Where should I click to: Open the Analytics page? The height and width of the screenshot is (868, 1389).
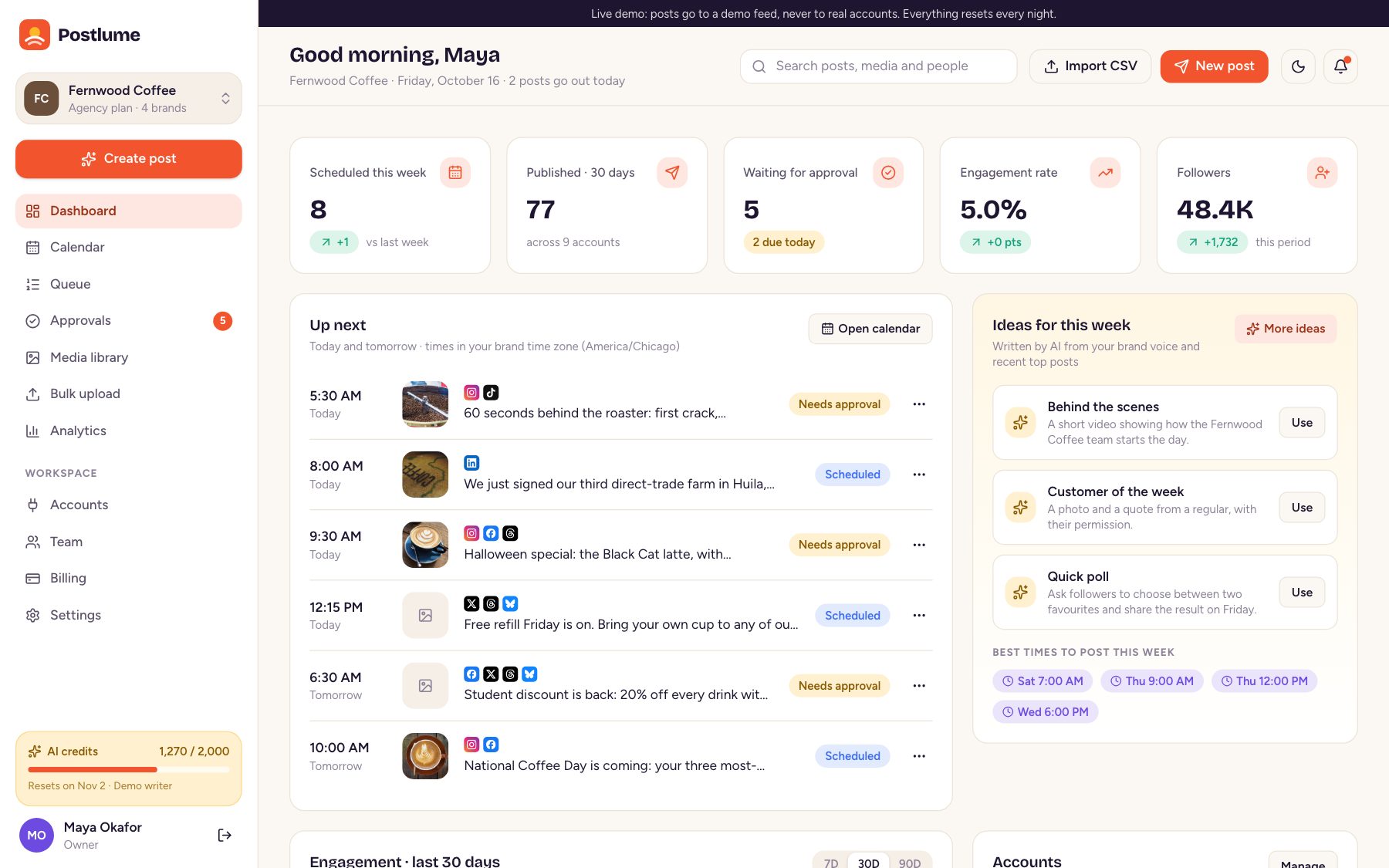[x=129, y=431]
